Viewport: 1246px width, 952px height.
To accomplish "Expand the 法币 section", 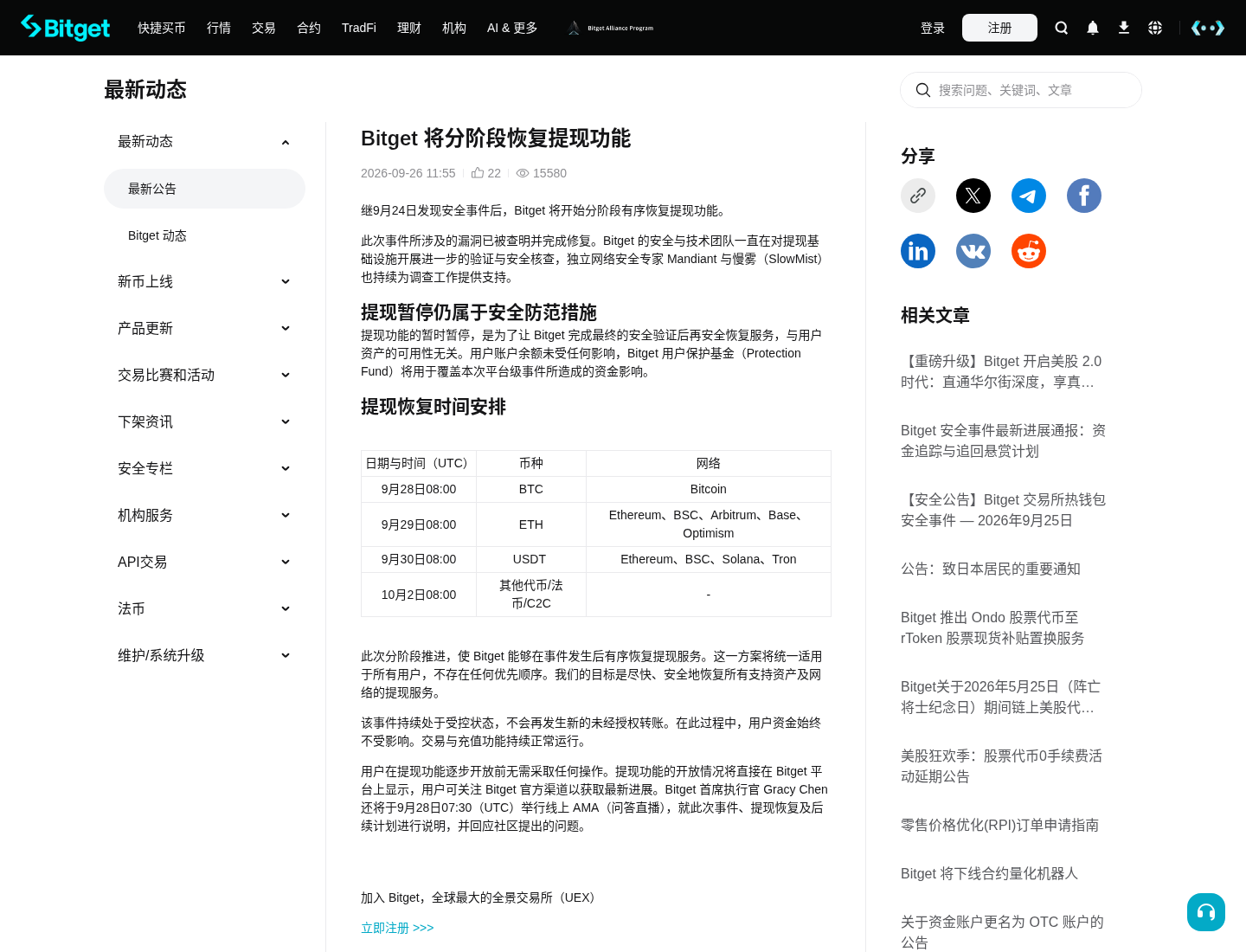I will tap(286, 609).
